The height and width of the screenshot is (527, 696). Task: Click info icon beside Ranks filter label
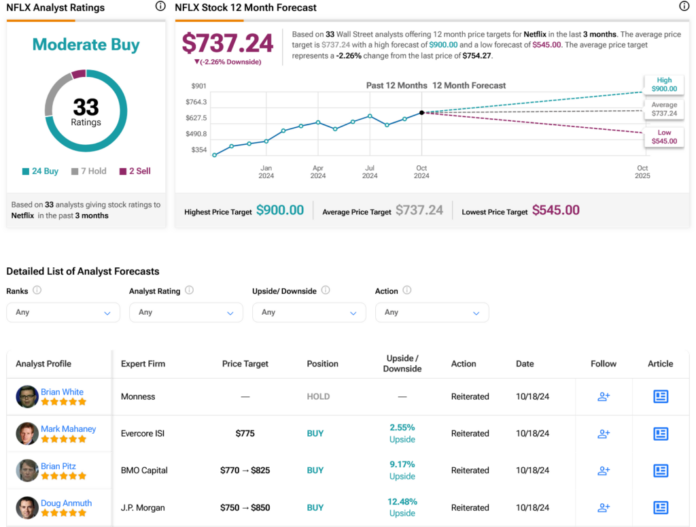point(37,290)
